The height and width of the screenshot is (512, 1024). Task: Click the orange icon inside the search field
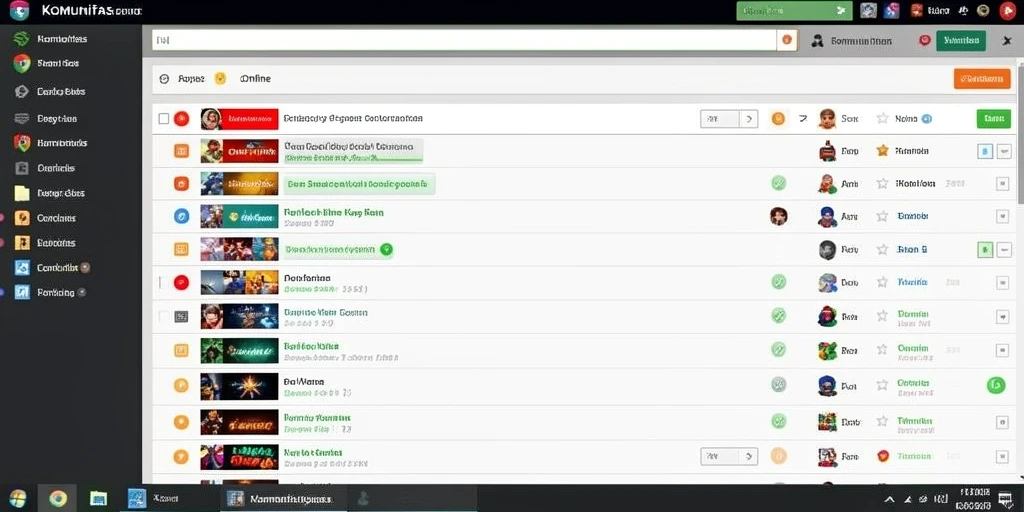tap(786, 40)
